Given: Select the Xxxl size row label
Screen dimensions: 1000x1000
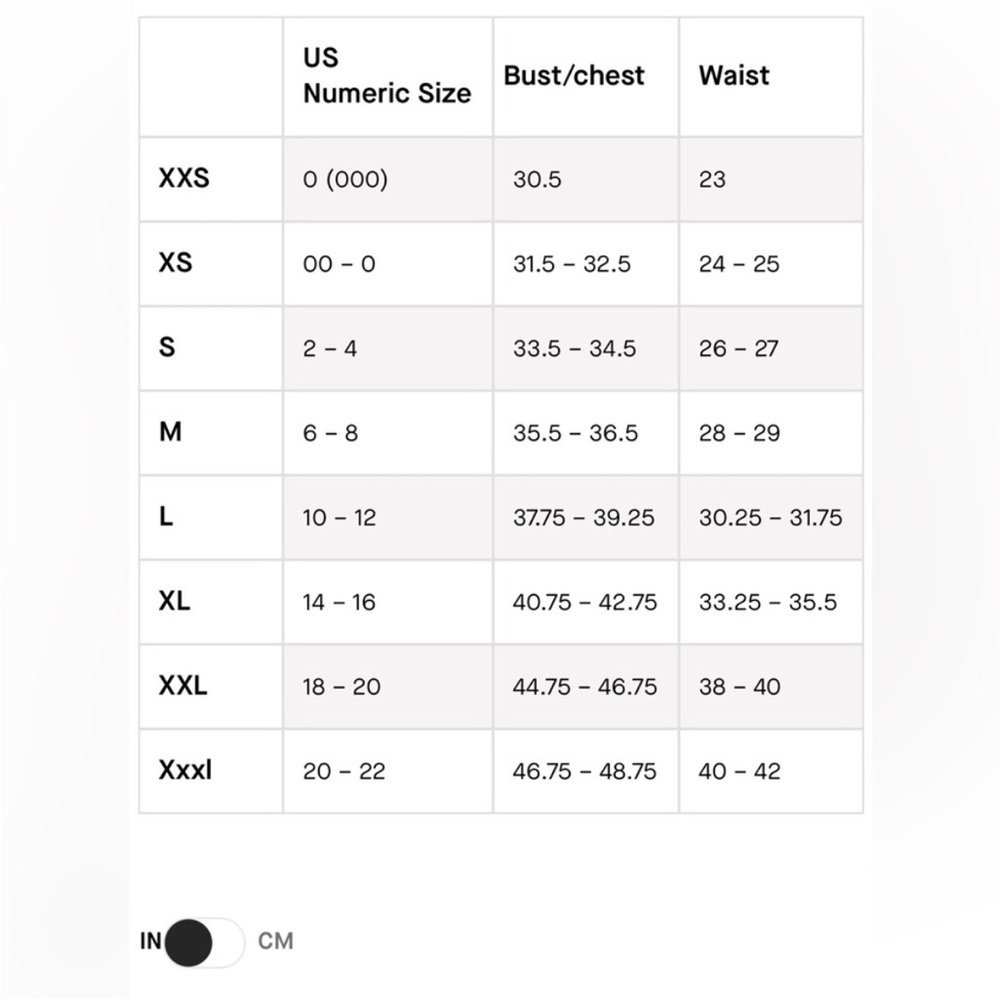Looking at the screenshot, I should (185, 770).
